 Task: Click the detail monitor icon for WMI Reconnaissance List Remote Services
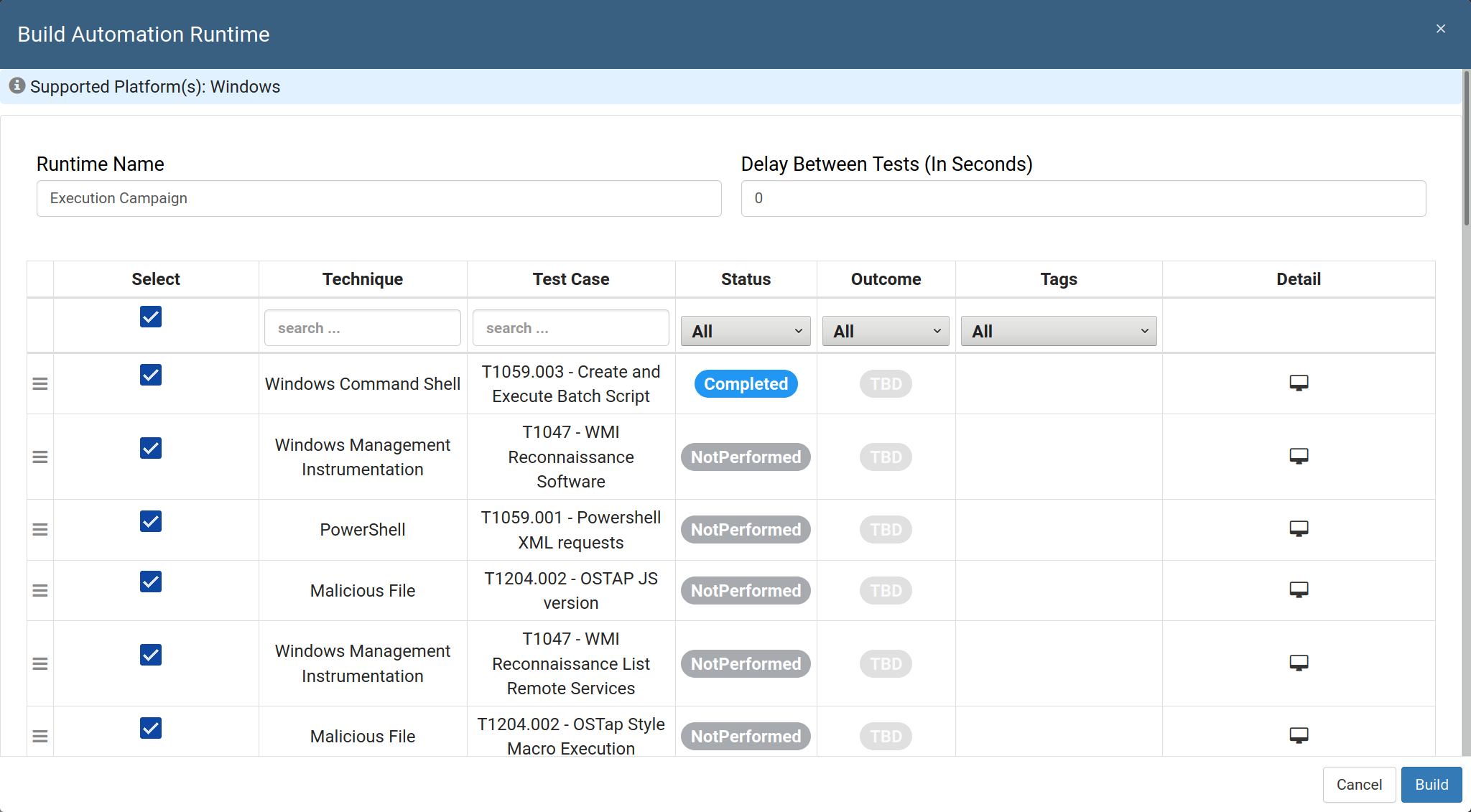point(1298,661)
